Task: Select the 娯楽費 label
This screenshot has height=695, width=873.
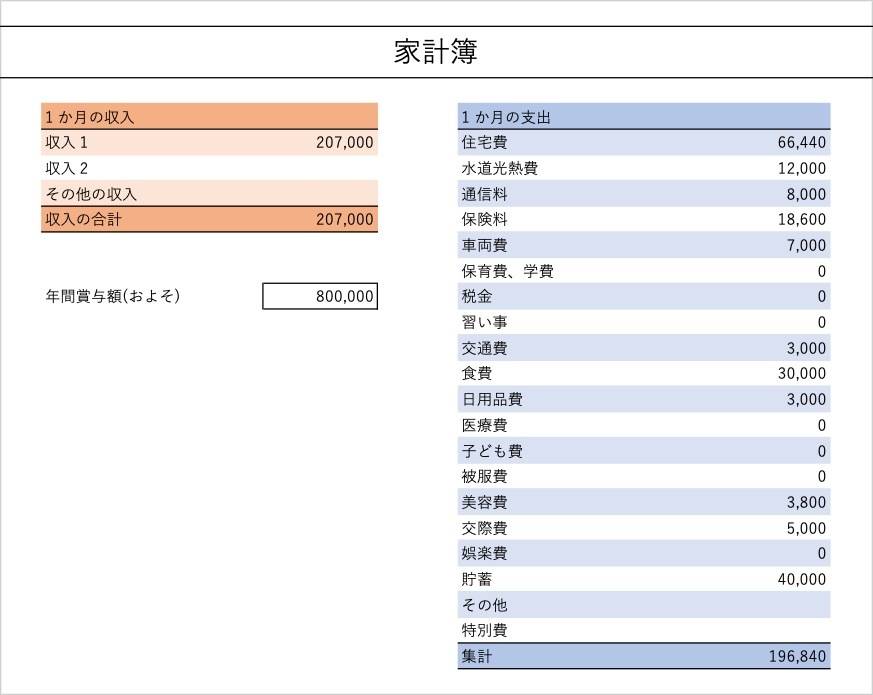Action: (484, 553)
